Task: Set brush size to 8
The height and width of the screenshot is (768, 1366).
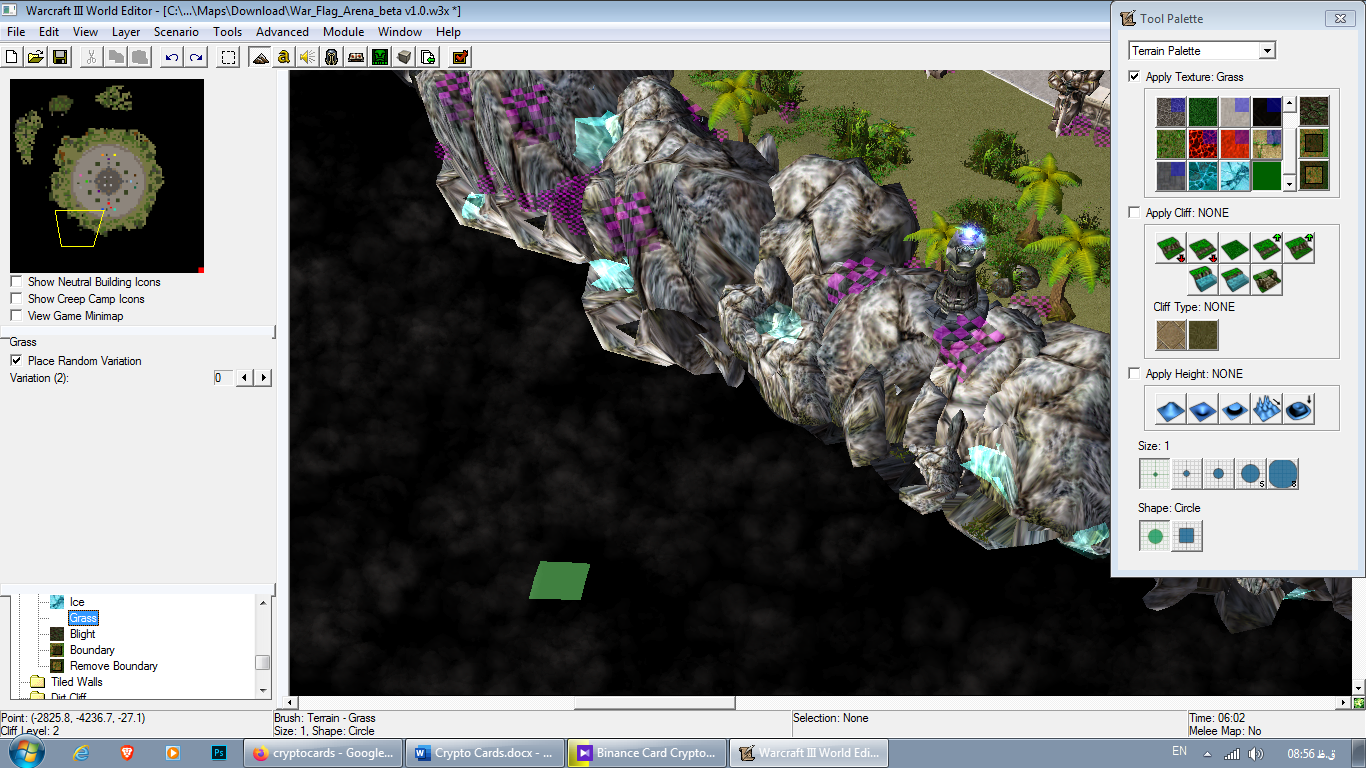Action: 1283,475
